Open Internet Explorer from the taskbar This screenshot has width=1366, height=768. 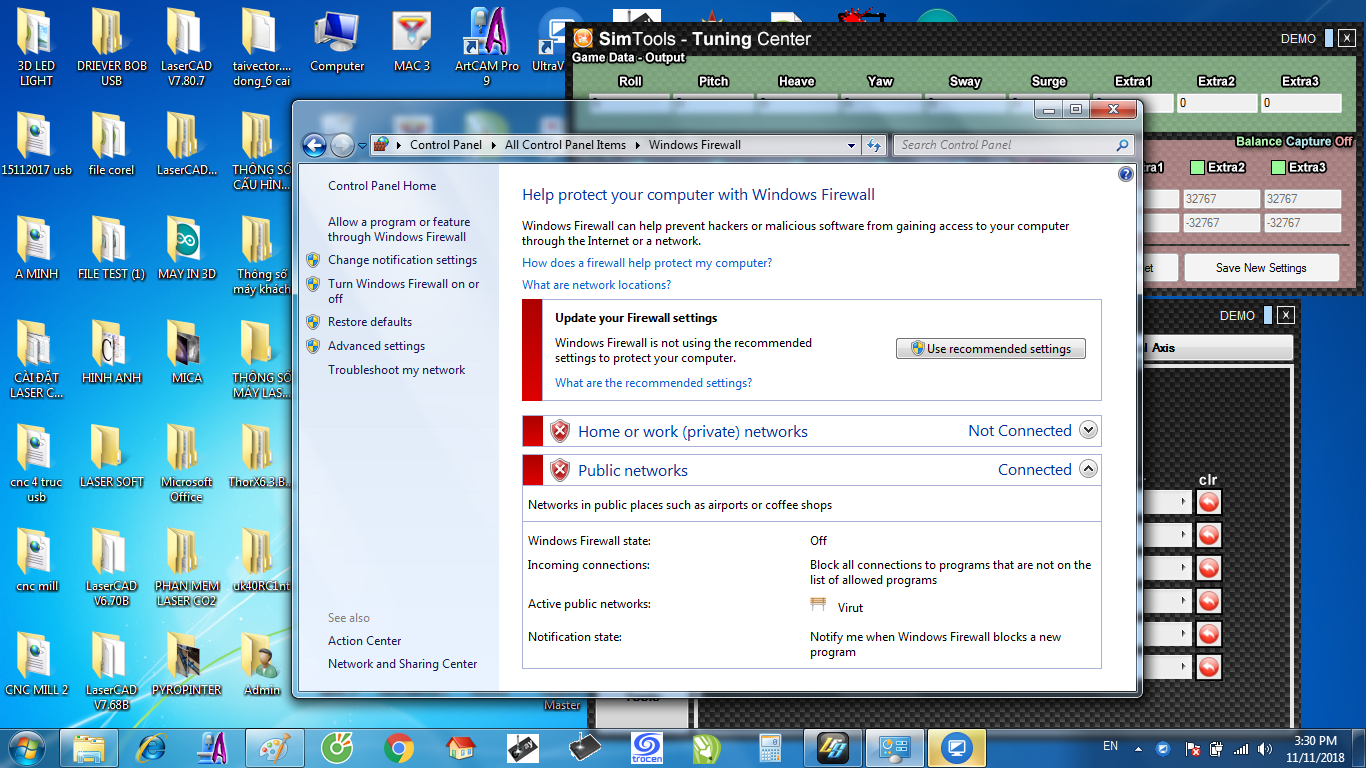pos(151,747)
